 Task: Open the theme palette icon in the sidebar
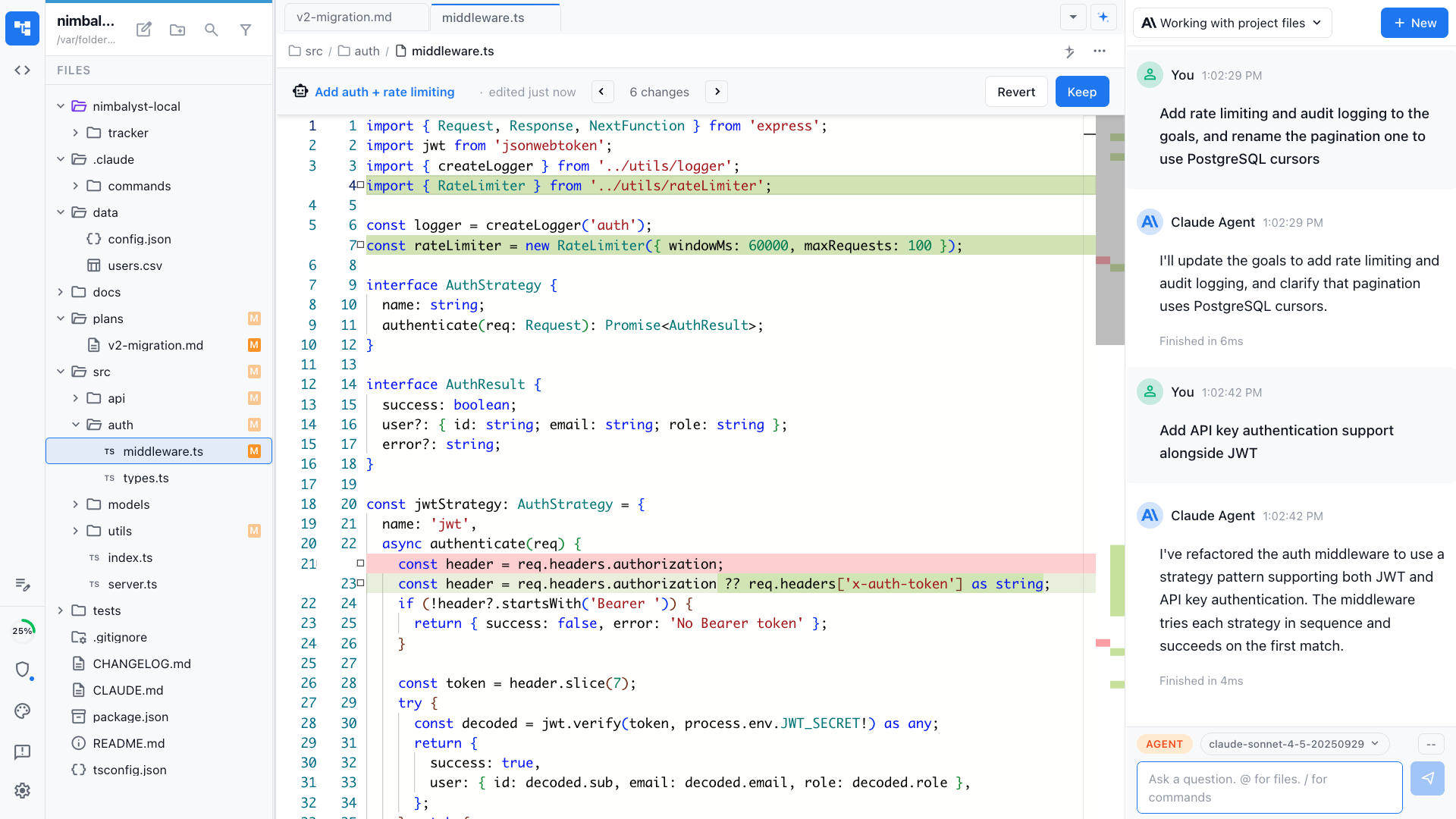tap(22, 711)
